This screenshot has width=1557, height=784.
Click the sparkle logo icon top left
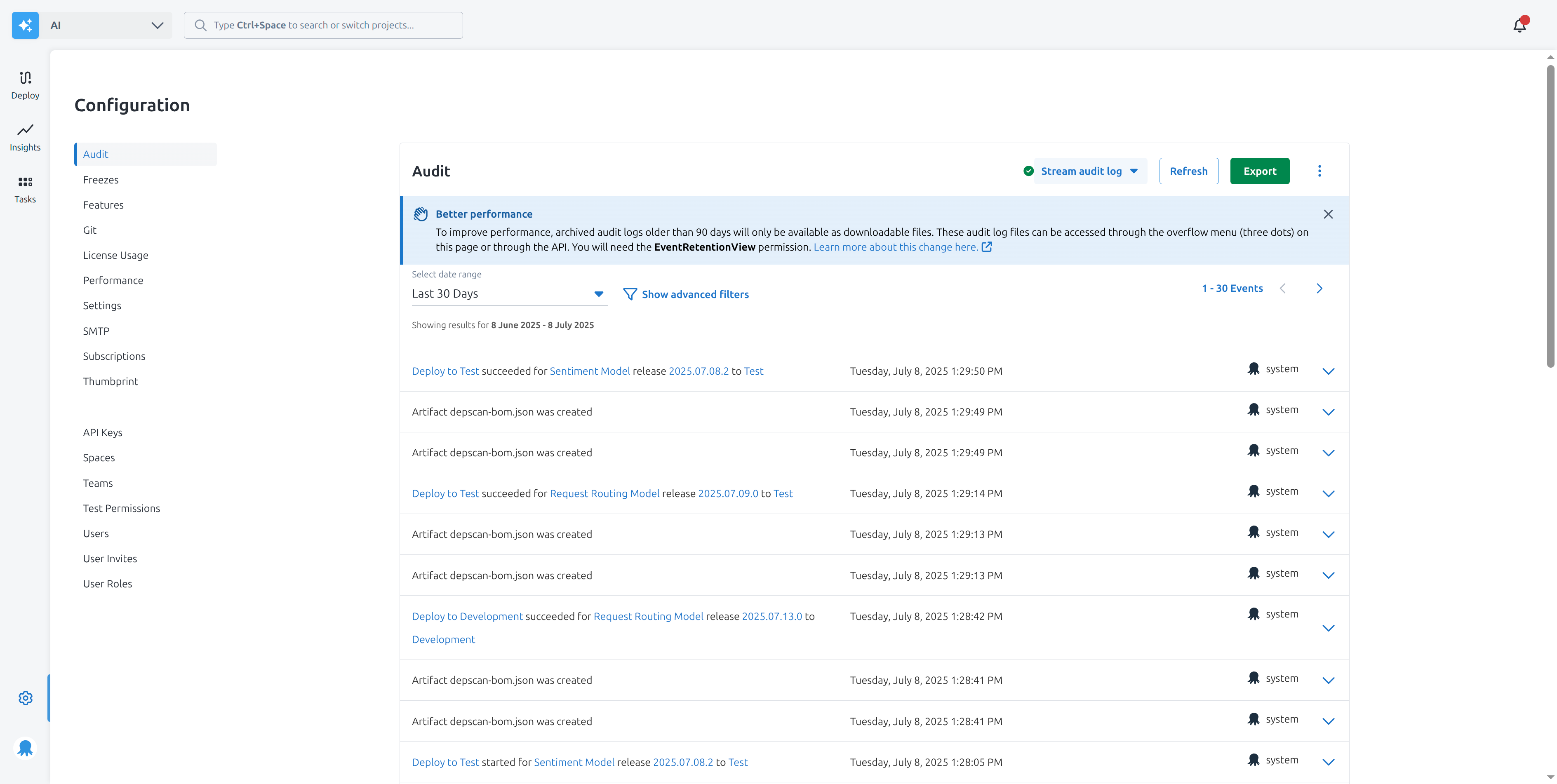point(25,25)
